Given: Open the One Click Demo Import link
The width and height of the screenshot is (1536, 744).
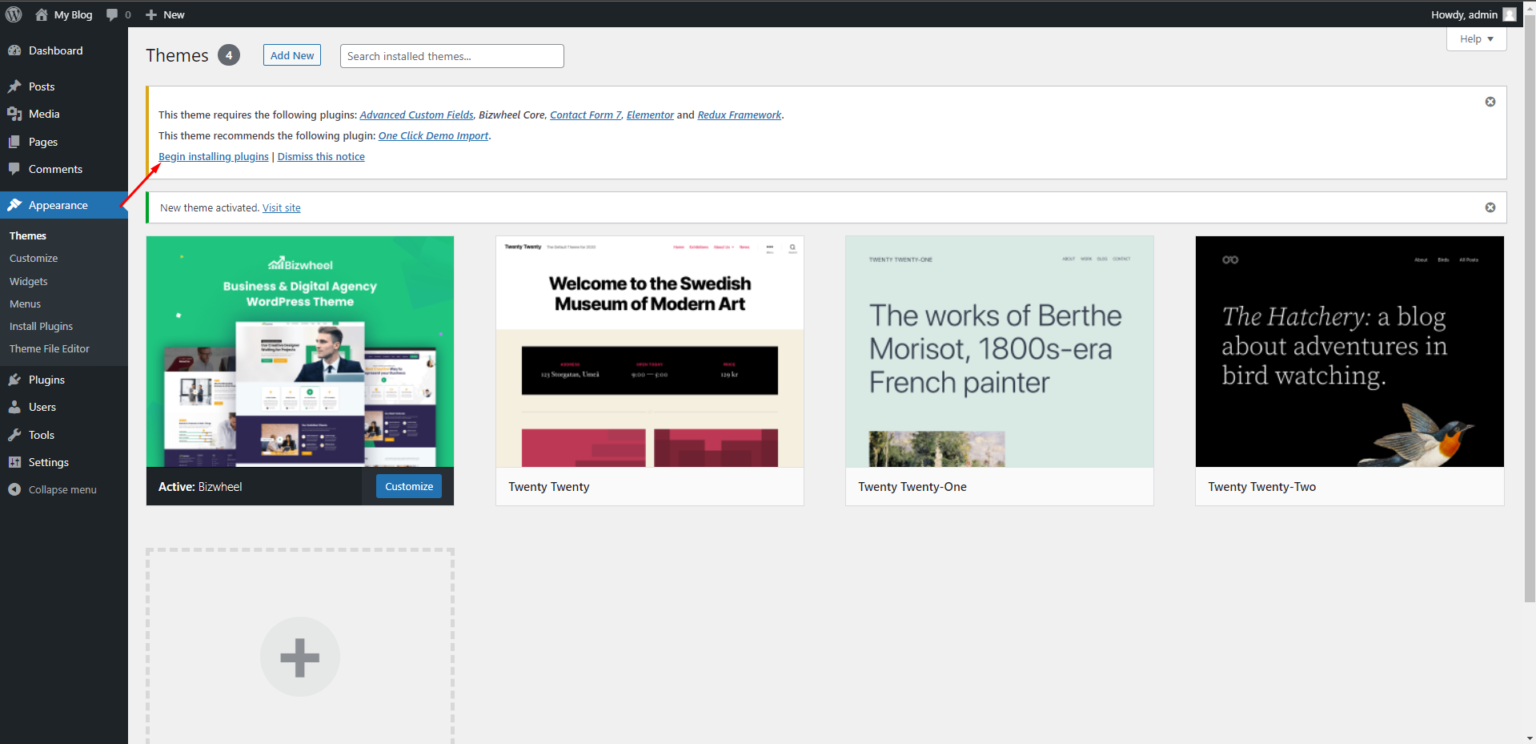Looking at the screenshot, I should click(434, 136).
